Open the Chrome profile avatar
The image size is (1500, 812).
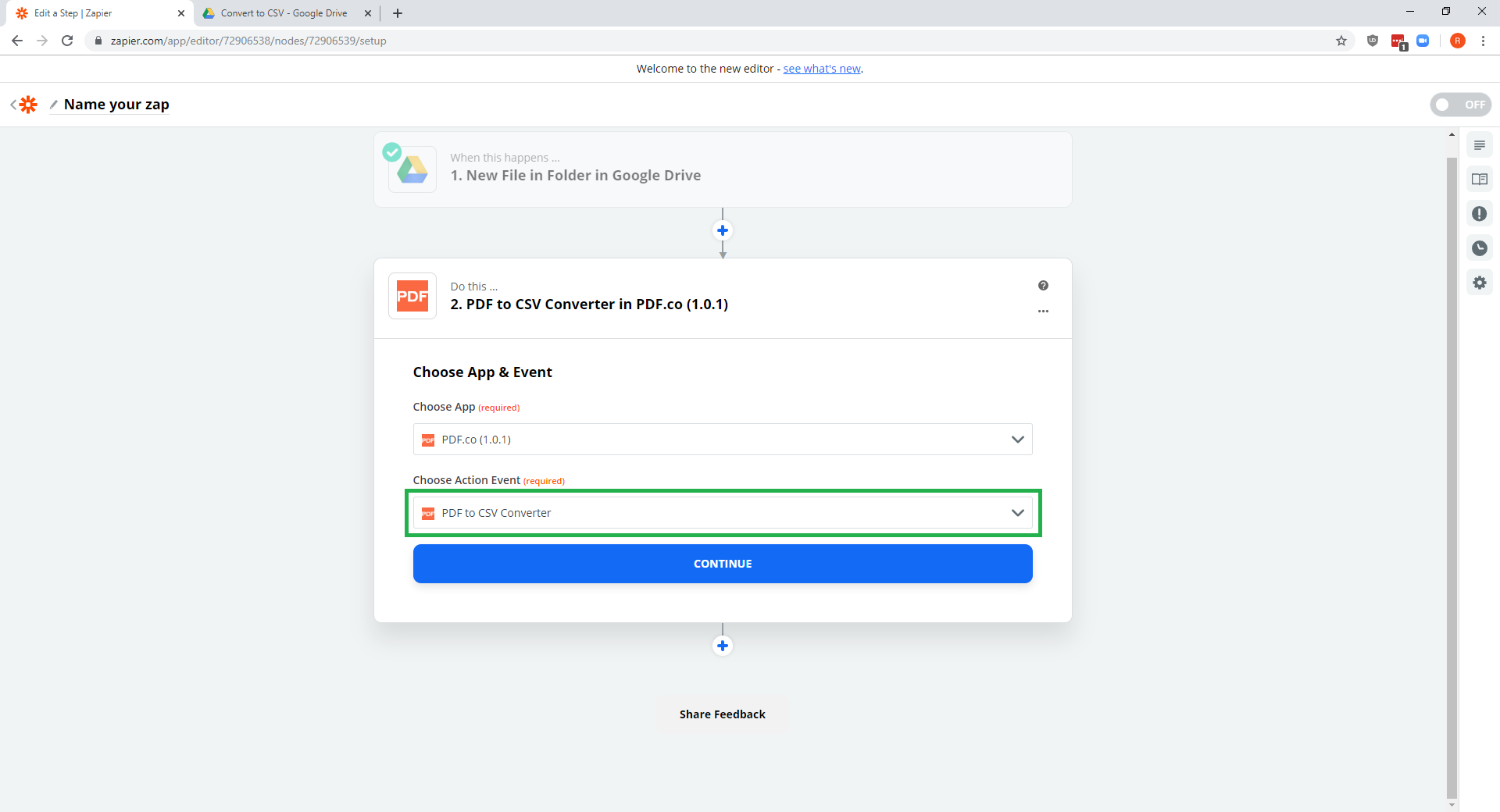tap(1458, 41)
